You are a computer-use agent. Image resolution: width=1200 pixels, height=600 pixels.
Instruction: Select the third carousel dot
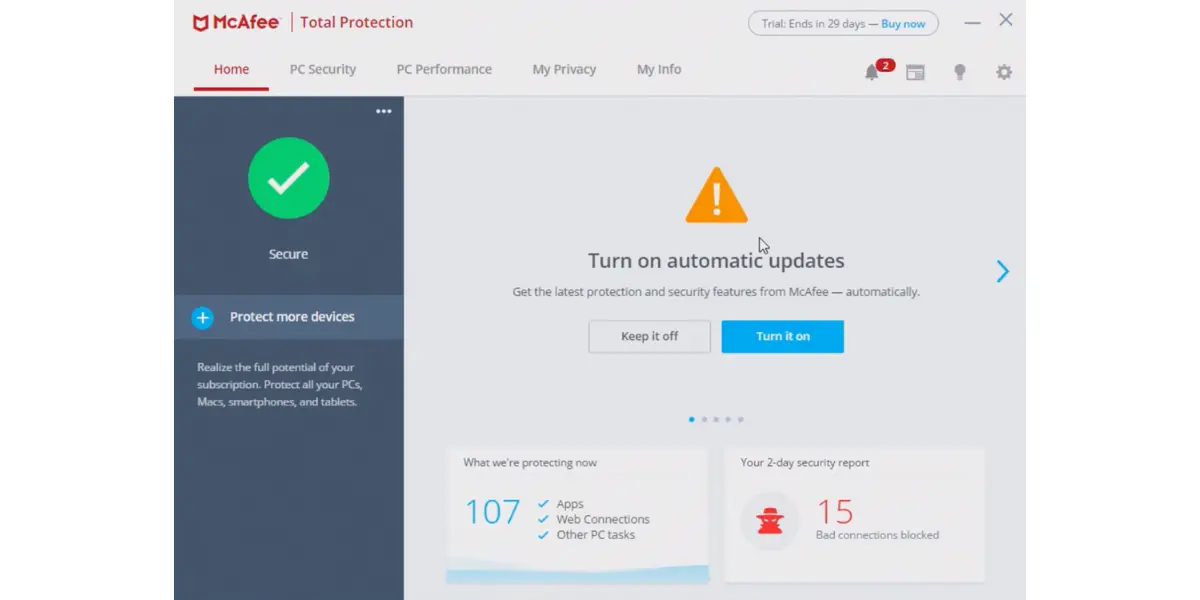716,420
